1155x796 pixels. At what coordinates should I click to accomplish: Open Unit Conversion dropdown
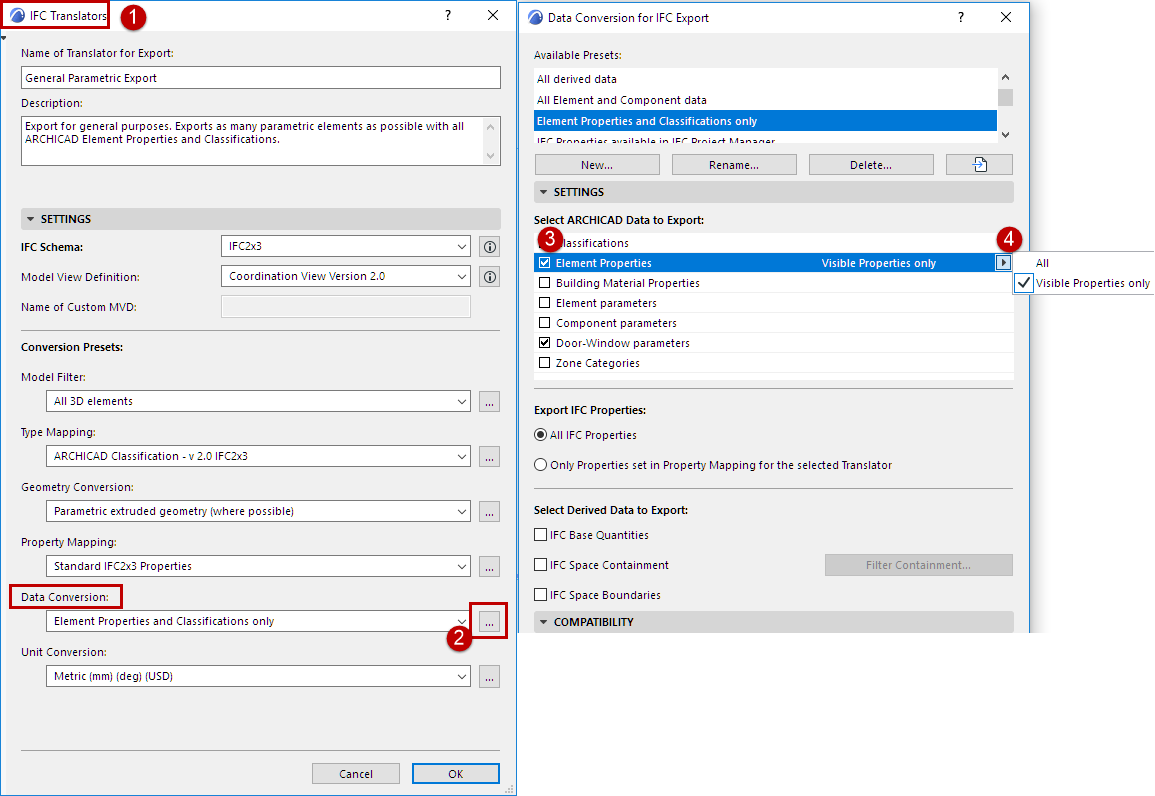tap(258, 677)
